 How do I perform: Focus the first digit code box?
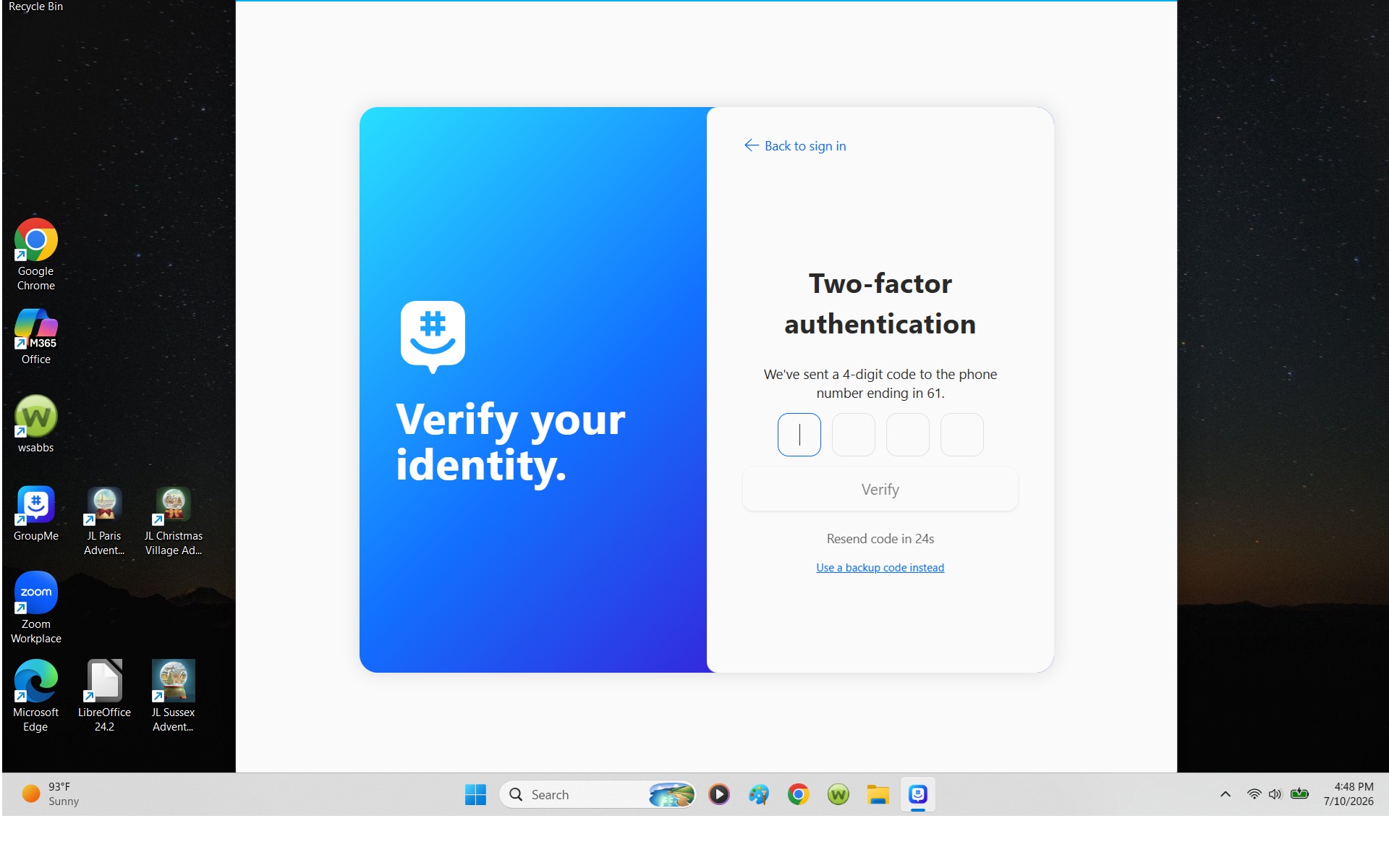[x=799, y=435]
